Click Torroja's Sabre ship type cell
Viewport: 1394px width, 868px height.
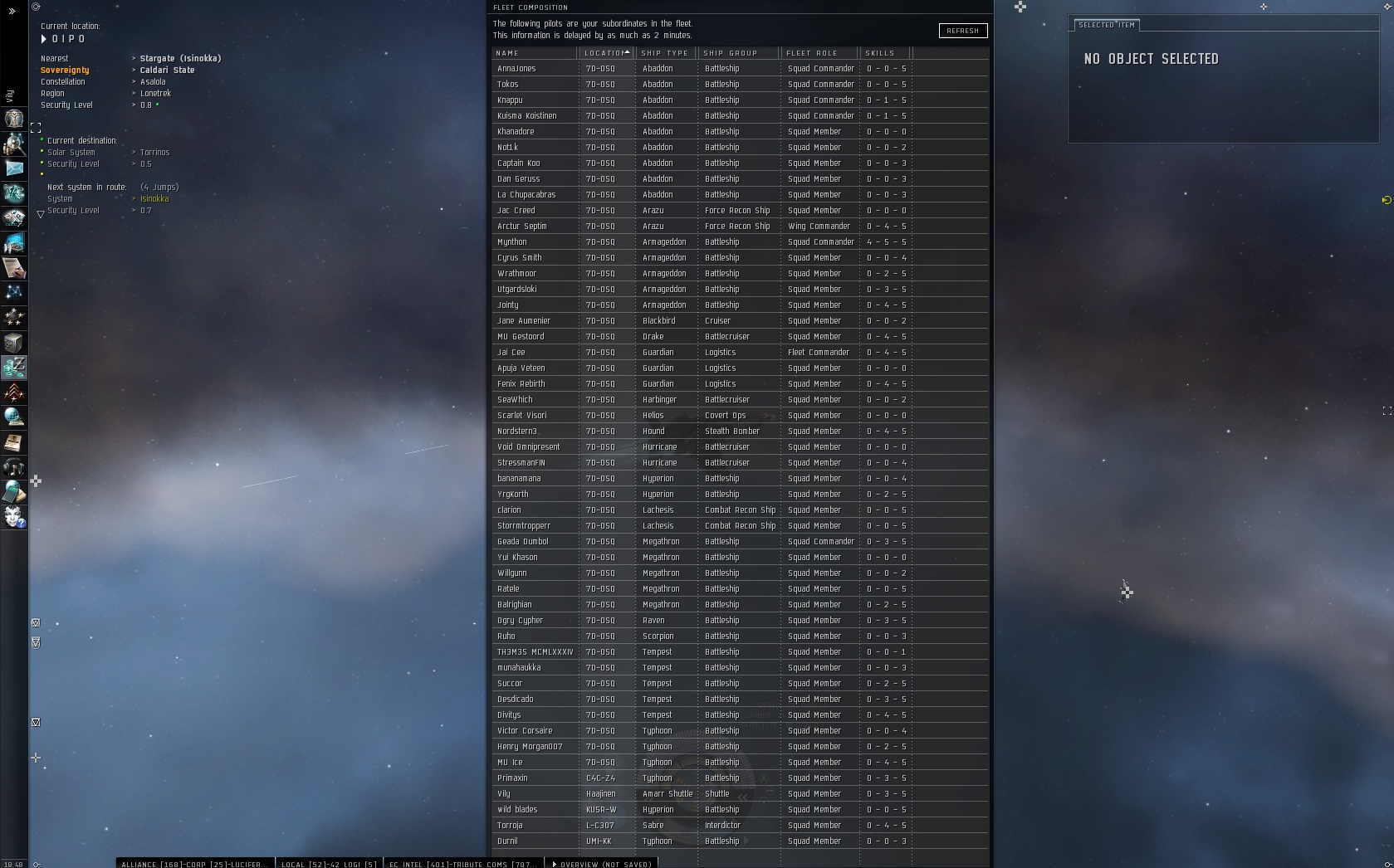[668, 826]
